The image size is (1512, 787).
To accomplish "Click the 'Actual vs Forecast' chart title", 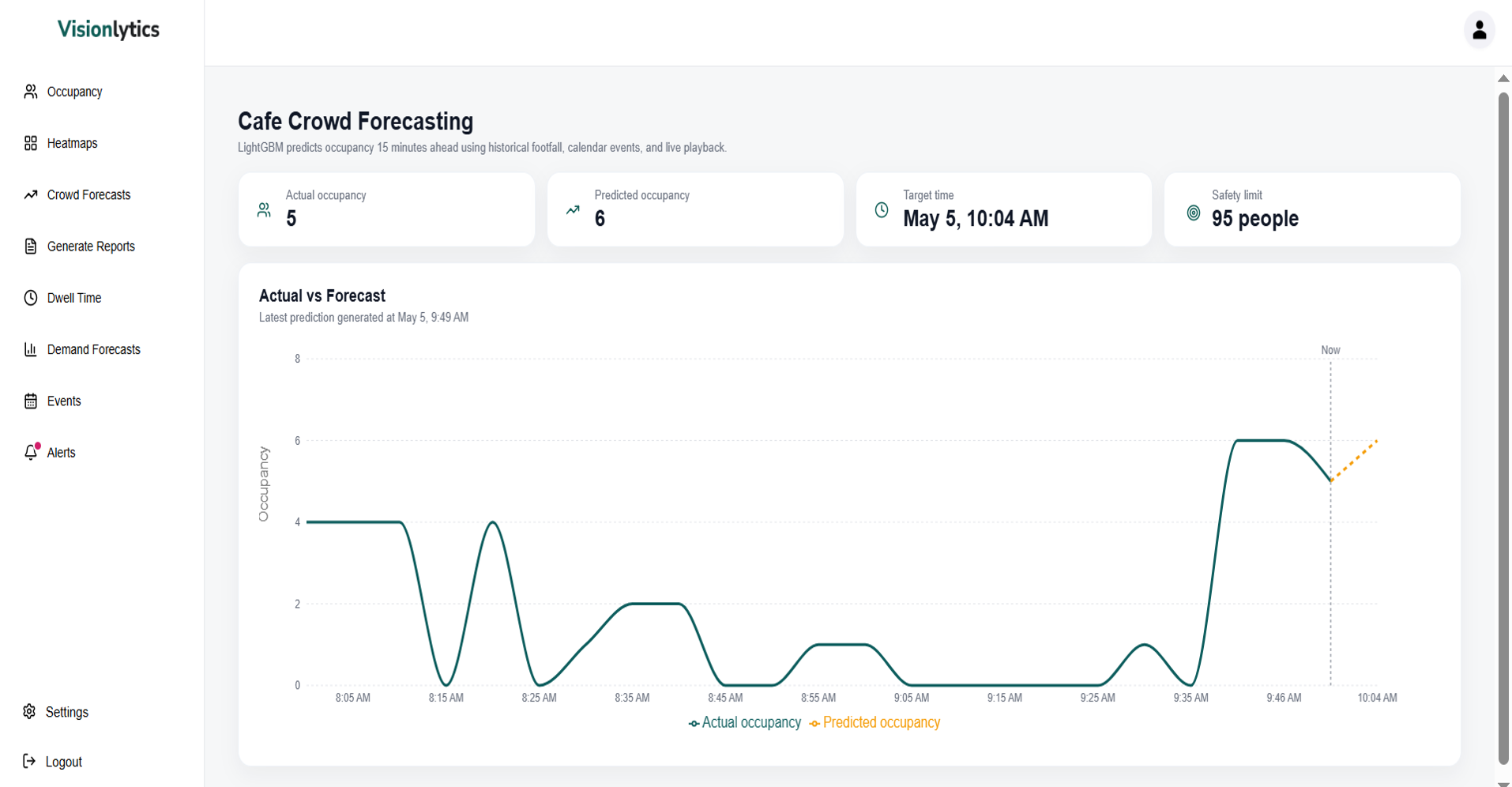I will coord(322,296).
